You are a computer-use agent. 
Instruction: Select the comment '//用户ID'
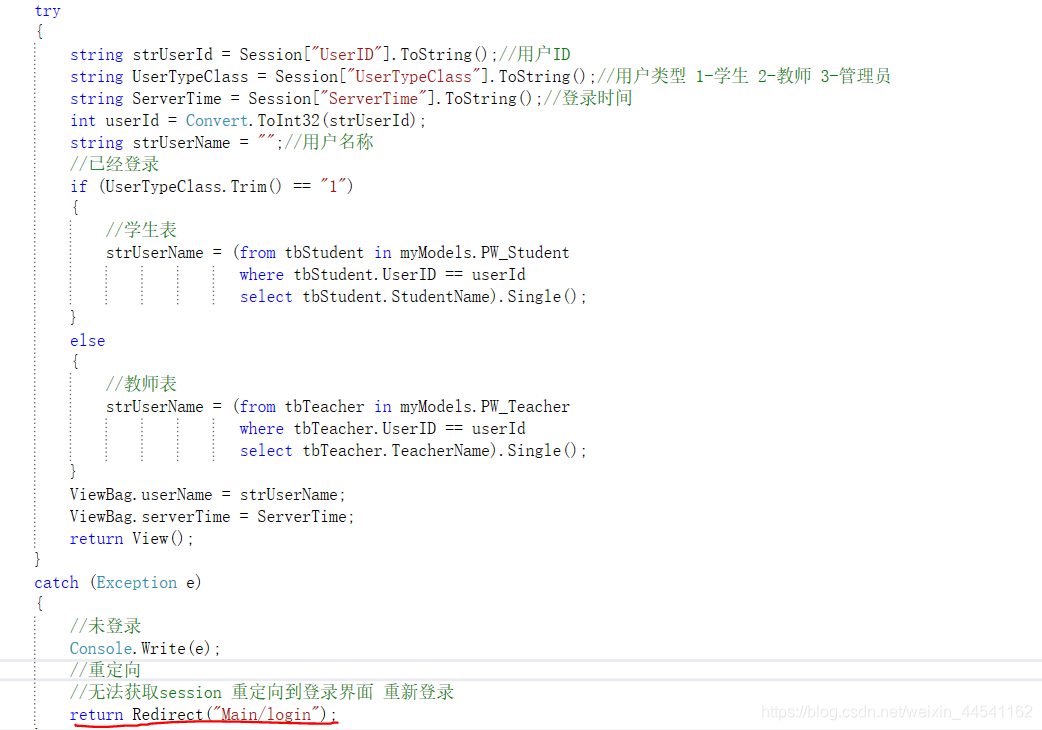coord(534,54)
